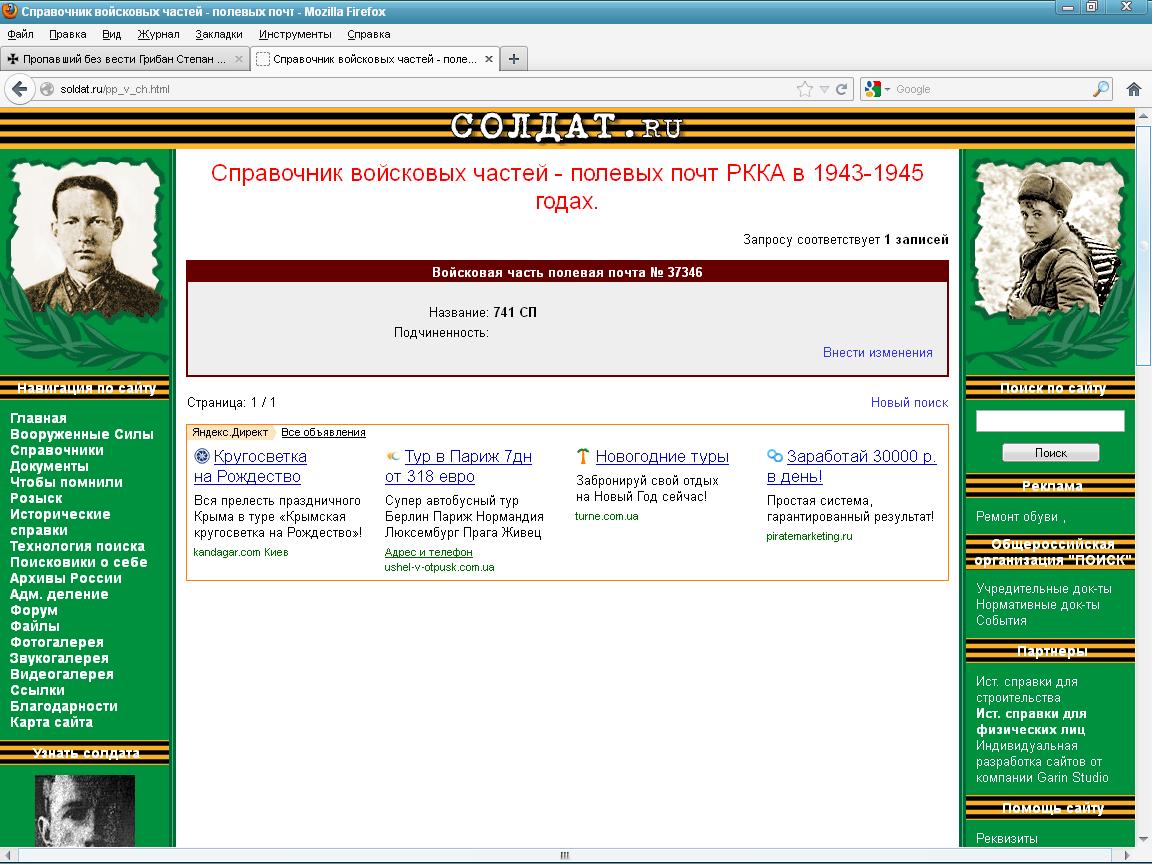Screen dimensions: 1152x864
Task: Bookmark this page with the star icon
Action: [804, 89]
